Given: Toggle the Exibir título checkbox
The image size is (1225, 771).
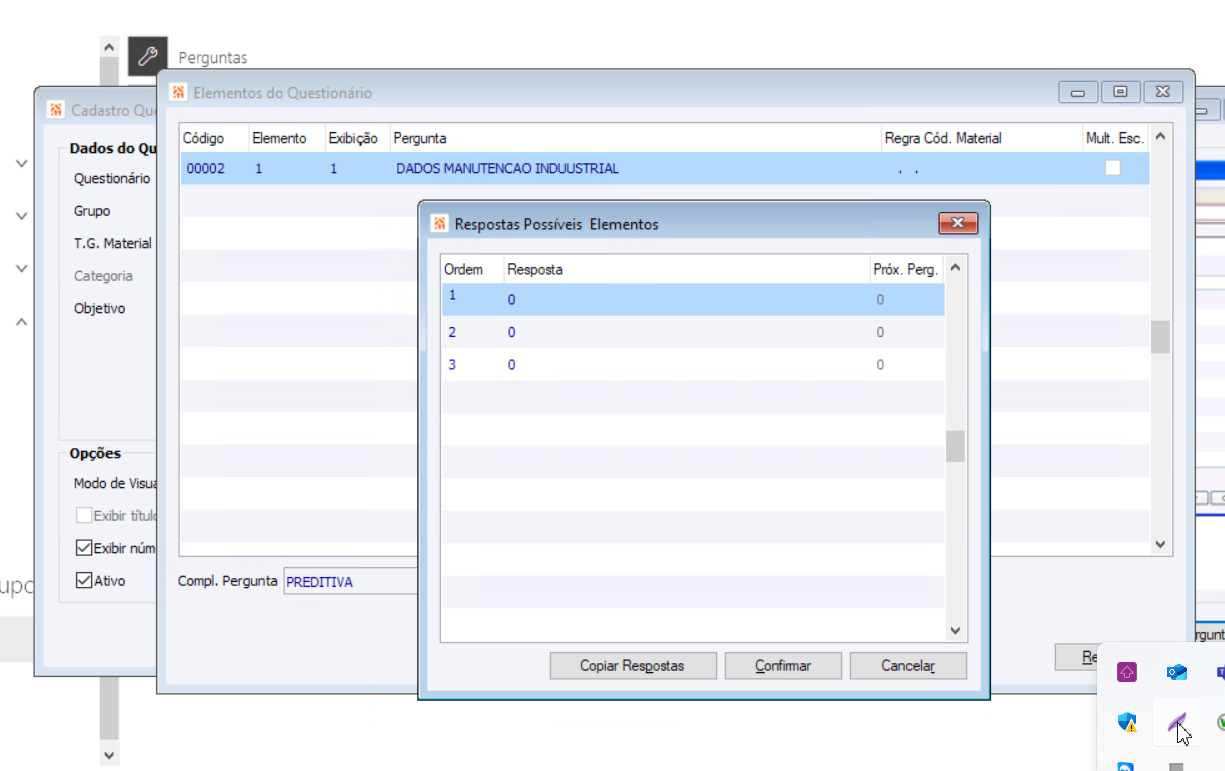Looking at the screenshot, I should pyautogui.click(x=84, y=516).
